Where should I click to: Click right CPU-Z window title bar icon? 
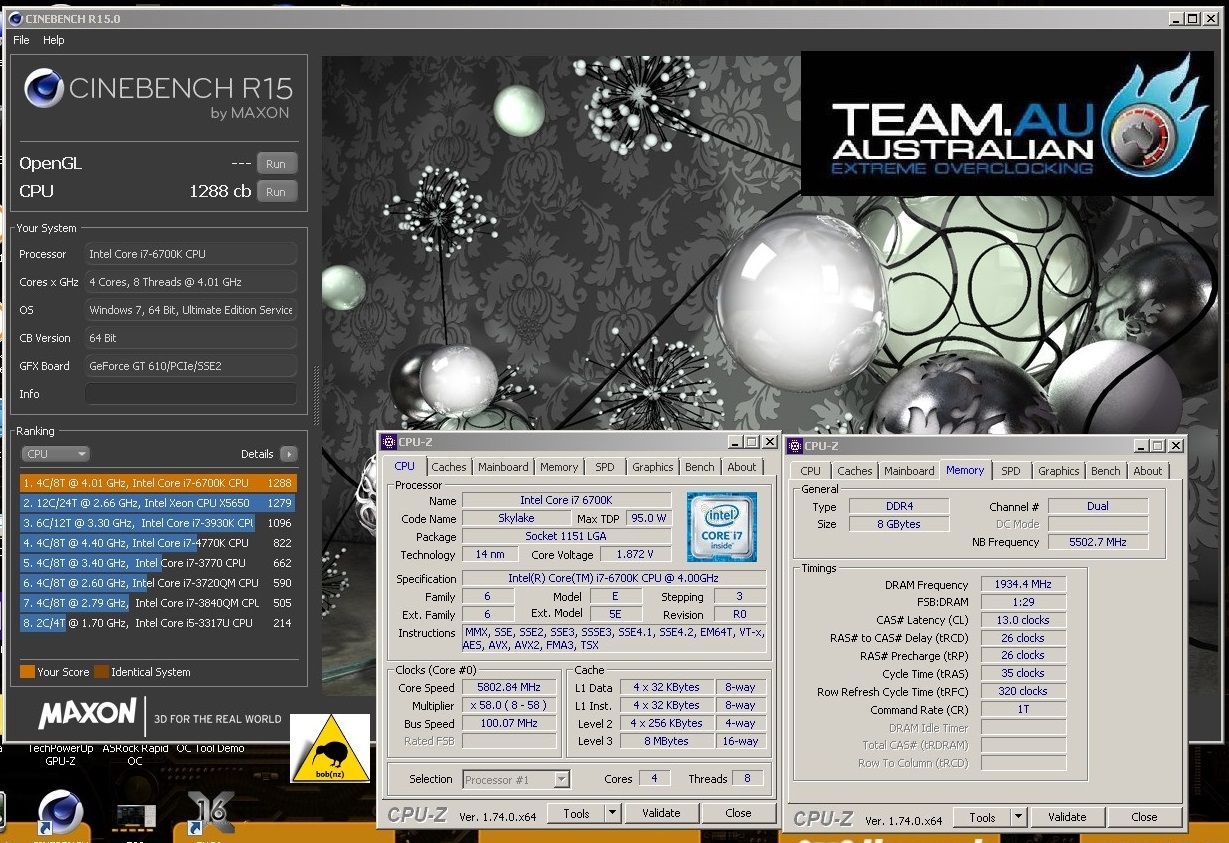point(795,446)
